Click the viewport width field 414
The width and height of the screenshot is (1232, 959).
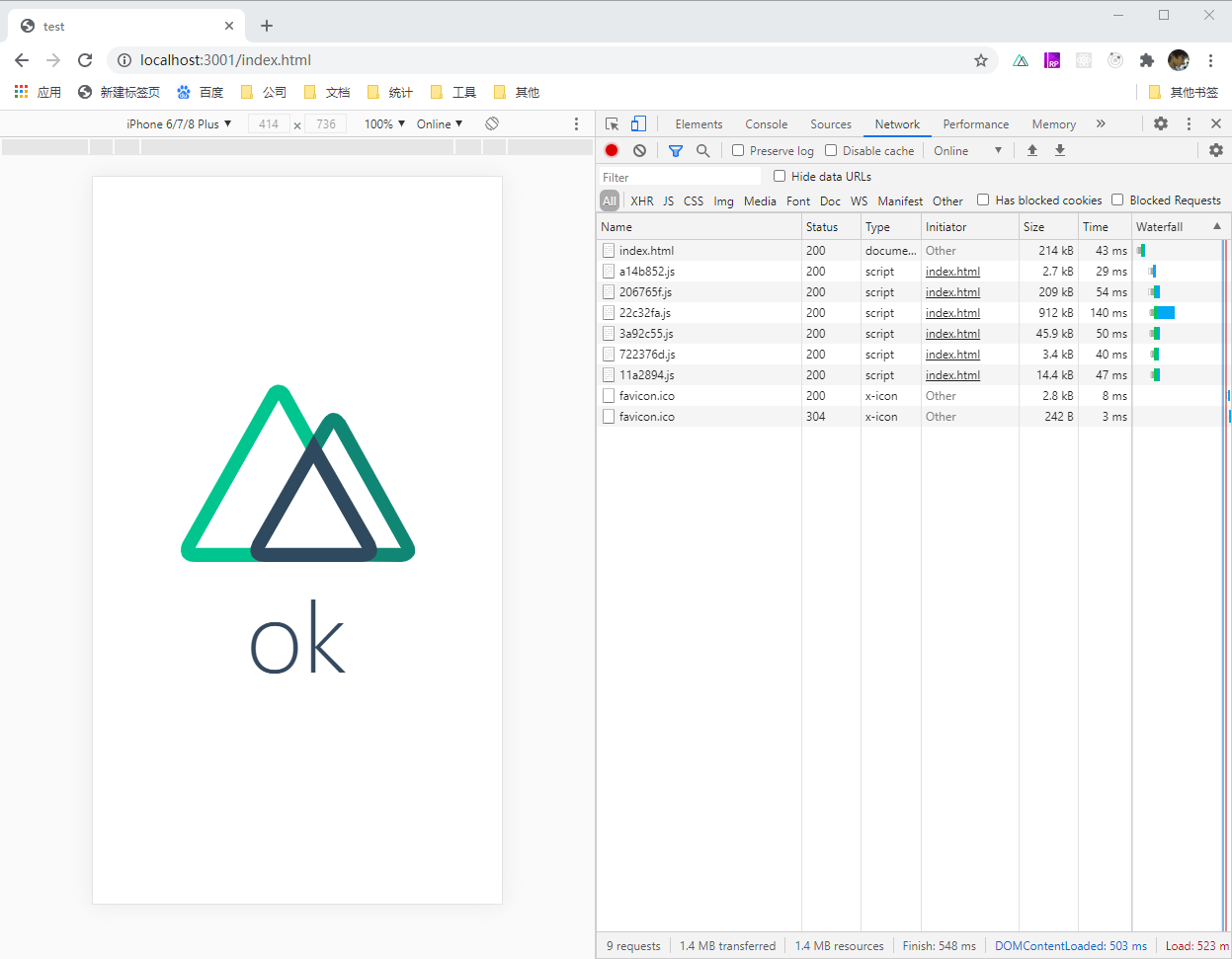[269, 123]
